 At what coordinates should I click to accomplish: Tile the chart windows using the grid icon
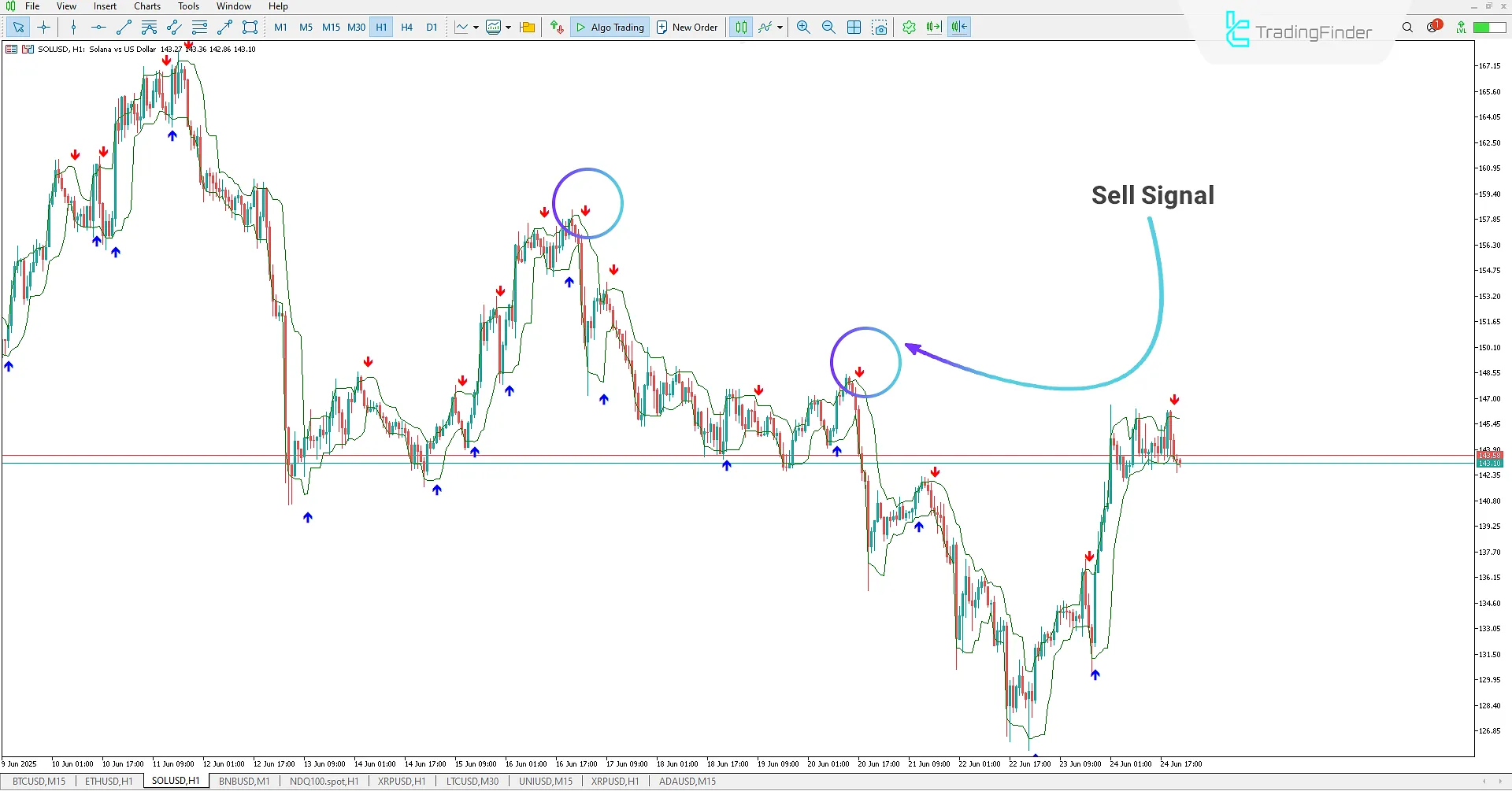[x=854, y=27]
